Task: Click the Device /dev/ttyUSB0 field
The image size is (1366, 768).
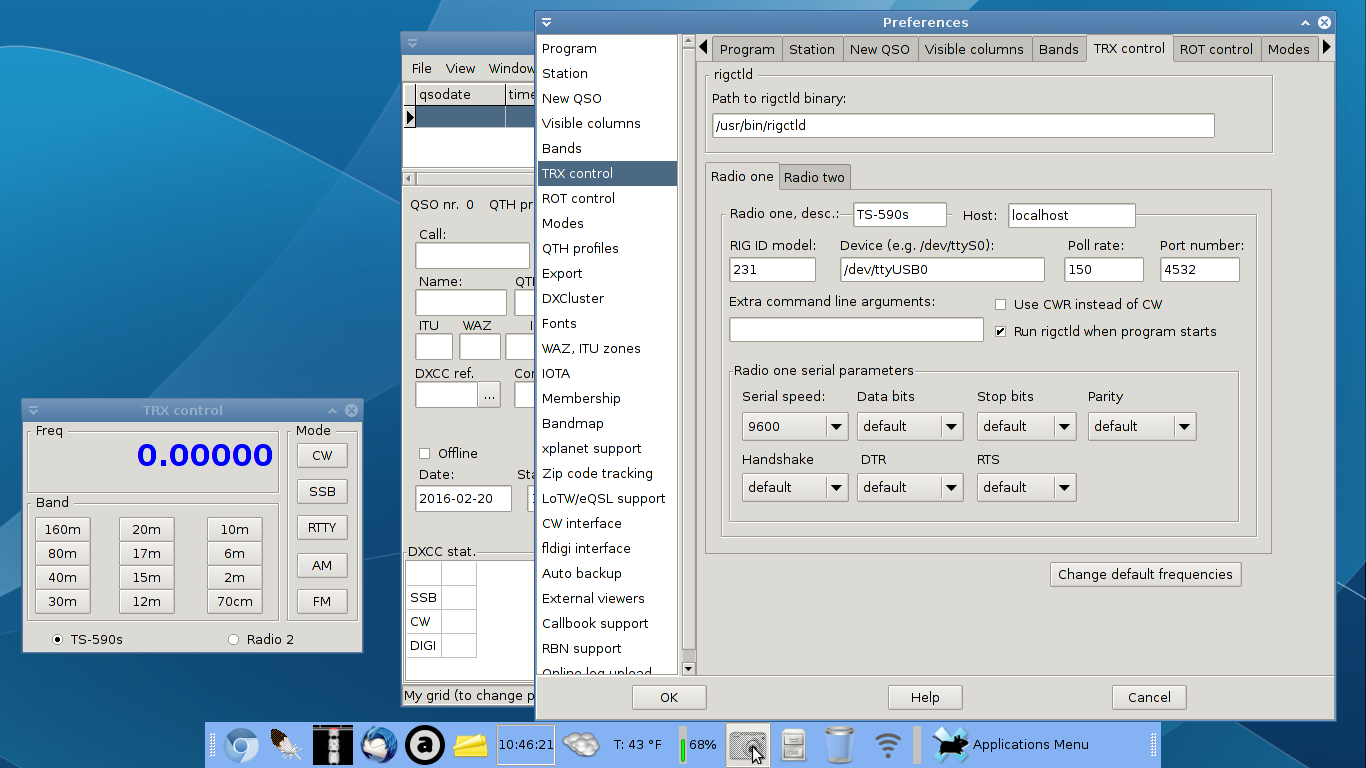Action: point(942,270)
